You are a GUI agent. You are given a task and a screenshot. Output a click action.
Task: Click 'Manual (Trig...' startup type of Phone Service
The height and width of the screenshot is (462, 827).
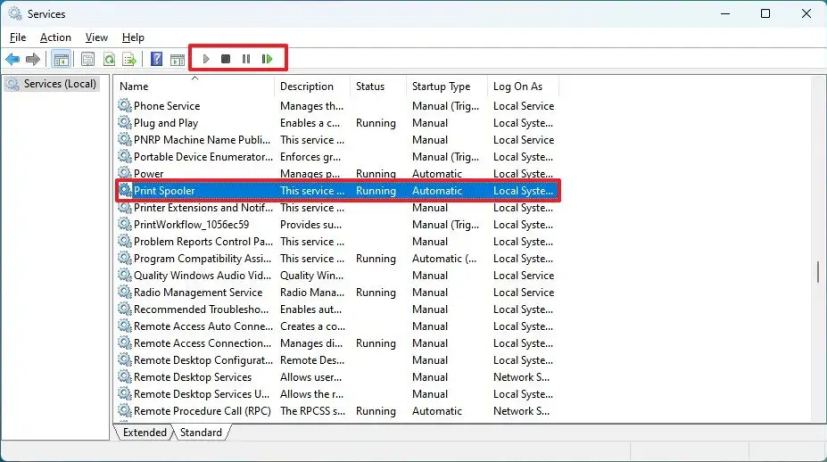[446, 106]
